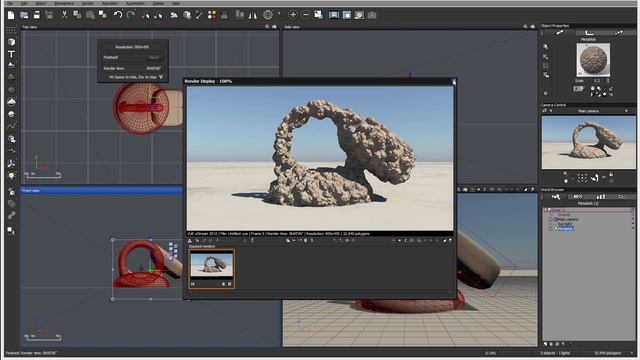Click the stacked renders horizontal scrollbar
The width and height of the screenshot is (640, 360).
pyautogui.click(x=321, y=293)
